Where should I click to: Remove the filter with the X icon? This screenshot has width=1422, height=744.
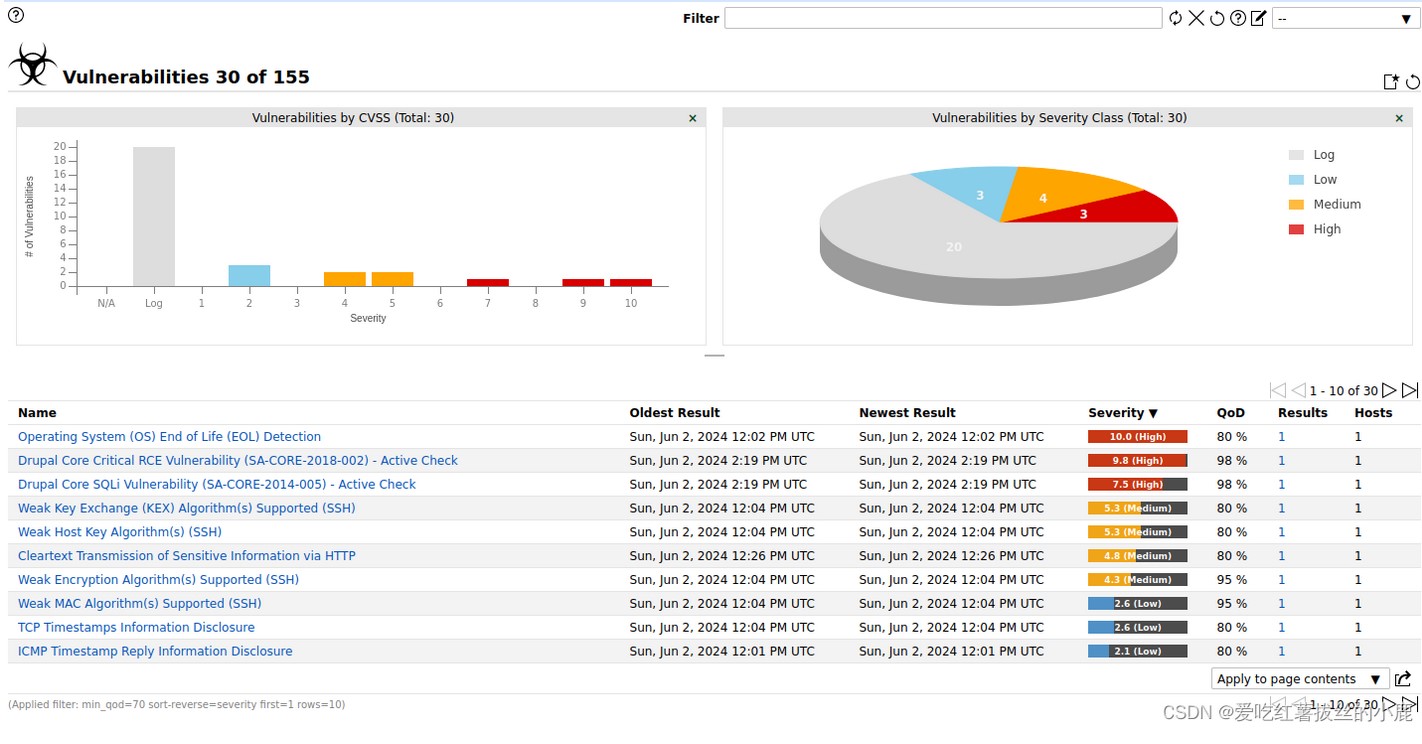click(x=1196, y=18)
